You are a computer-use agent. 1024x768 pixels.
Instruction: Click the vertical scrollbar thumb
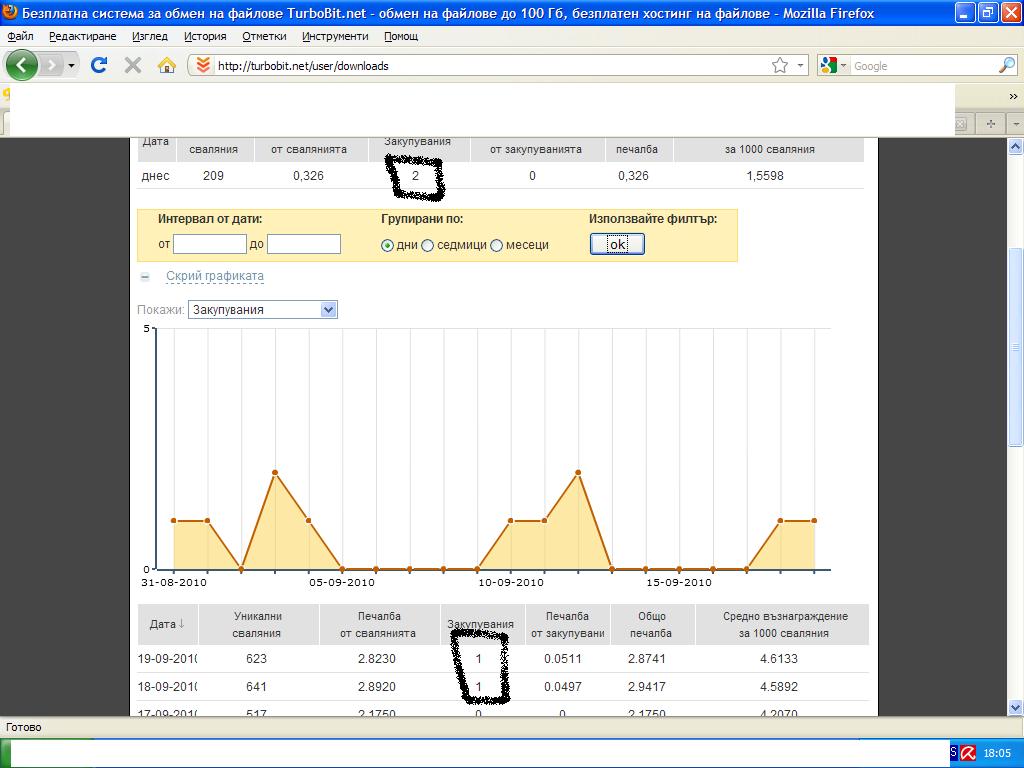[x=1015, y=347]
